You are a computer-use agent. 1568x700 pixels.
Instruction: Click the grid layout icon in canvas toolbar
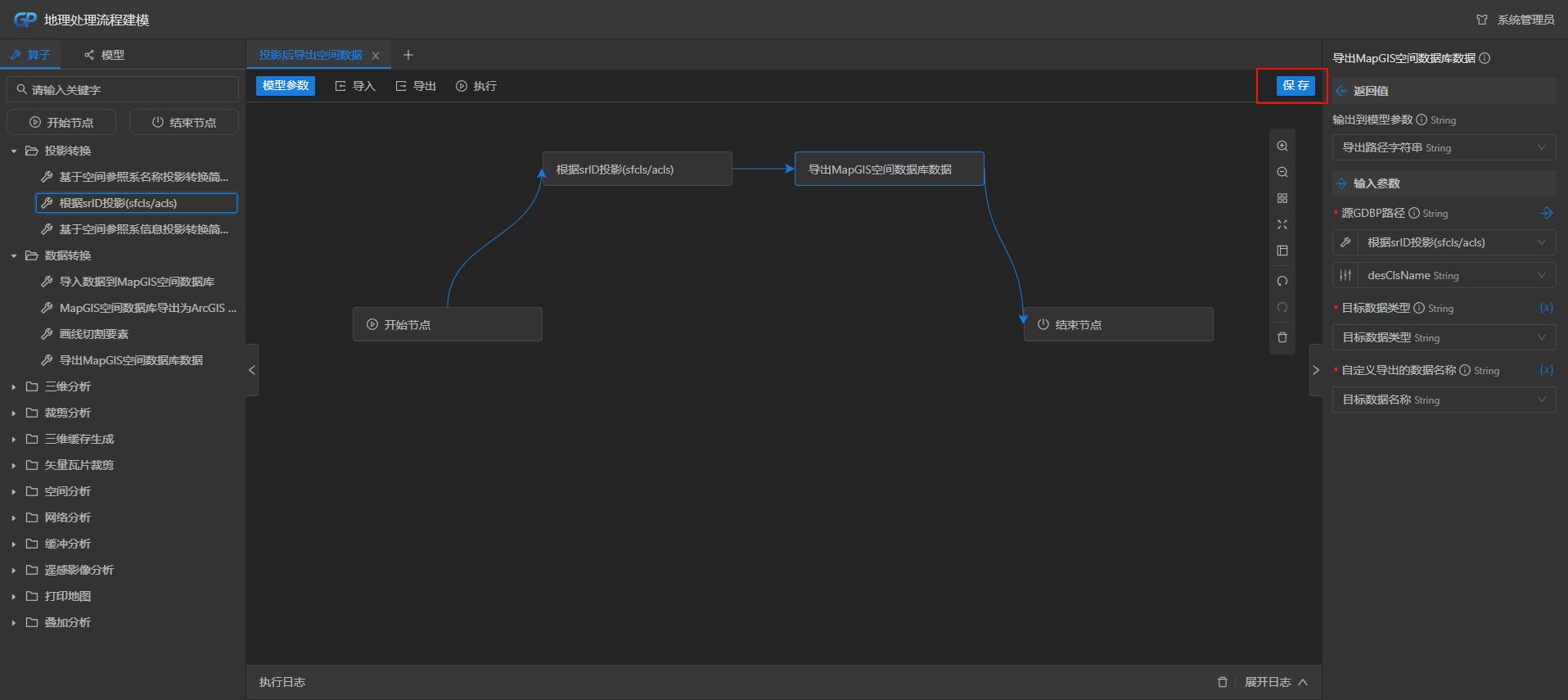point(1282,199)
